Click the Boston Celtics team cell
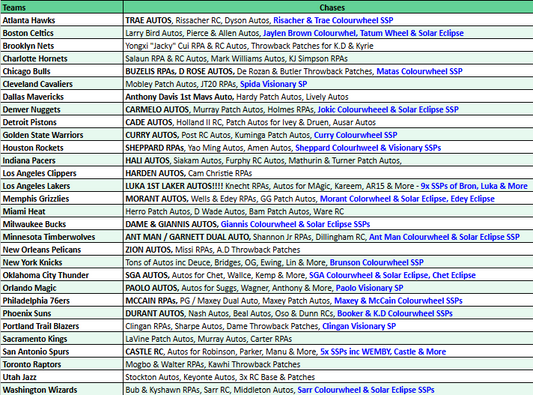The height and width of the screenshot is (395, 533). pos(62,33)
